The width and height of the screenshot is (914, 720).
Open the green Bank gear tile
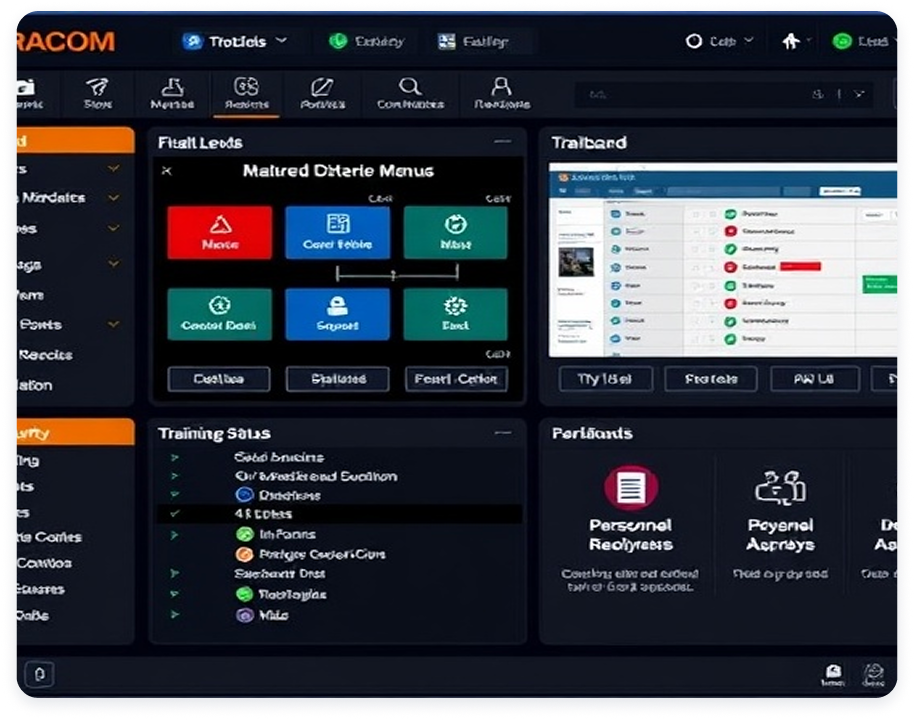455,314
